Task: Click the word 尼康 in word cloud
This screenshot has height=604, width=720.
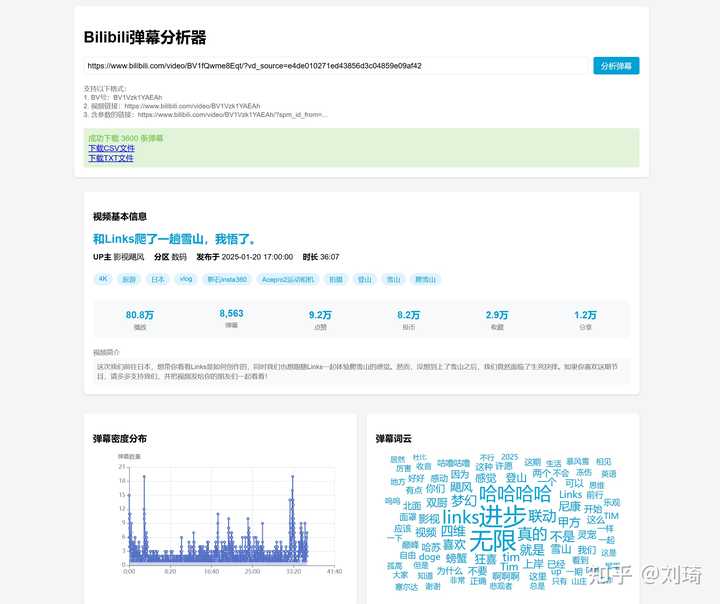Action: pyautogui.click(x=569, y=506)
